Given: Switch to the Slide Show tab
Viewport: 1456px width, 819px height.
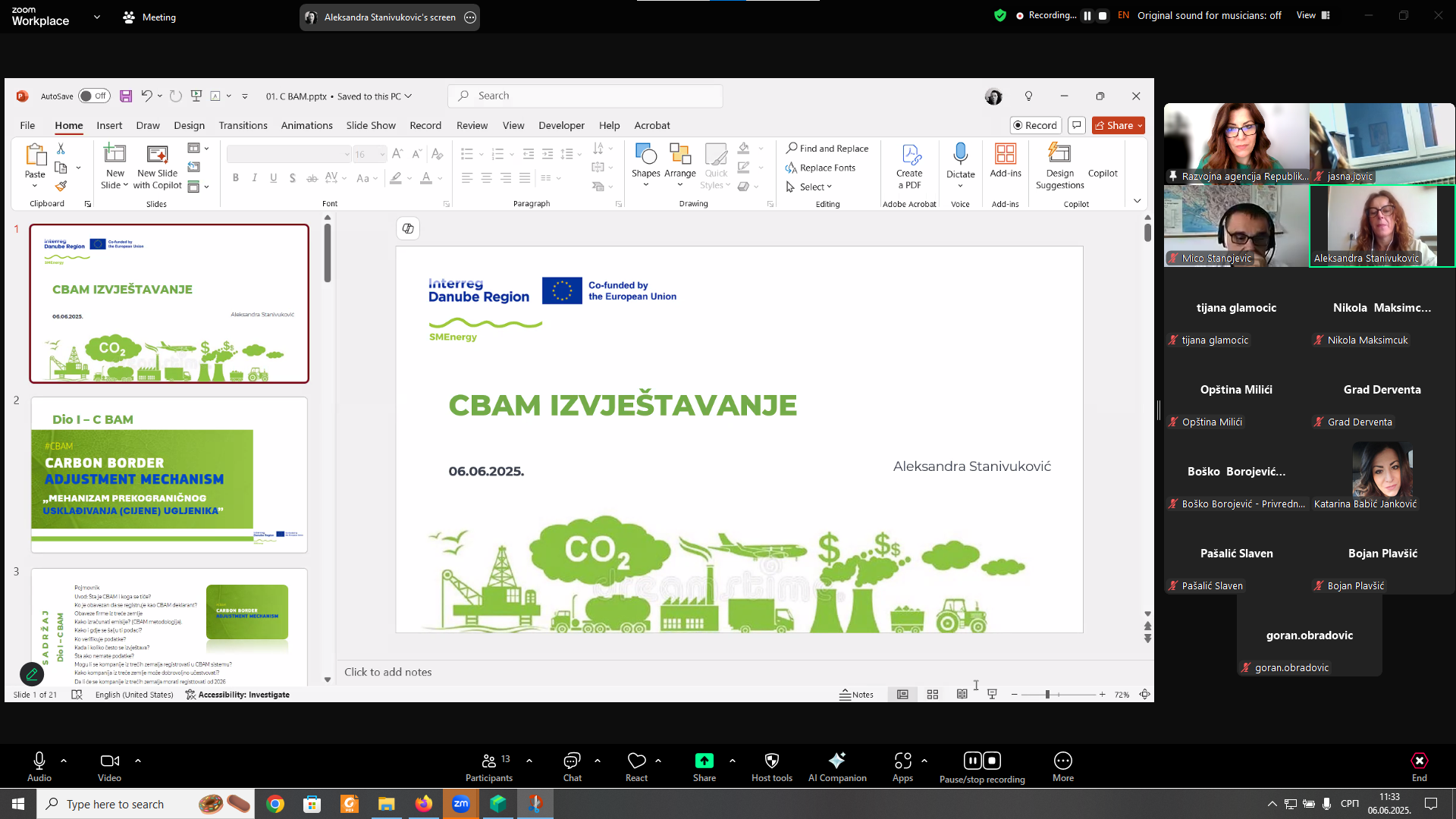Looking at the screenshot, I should pyautogui.click(x=370, y=126).
